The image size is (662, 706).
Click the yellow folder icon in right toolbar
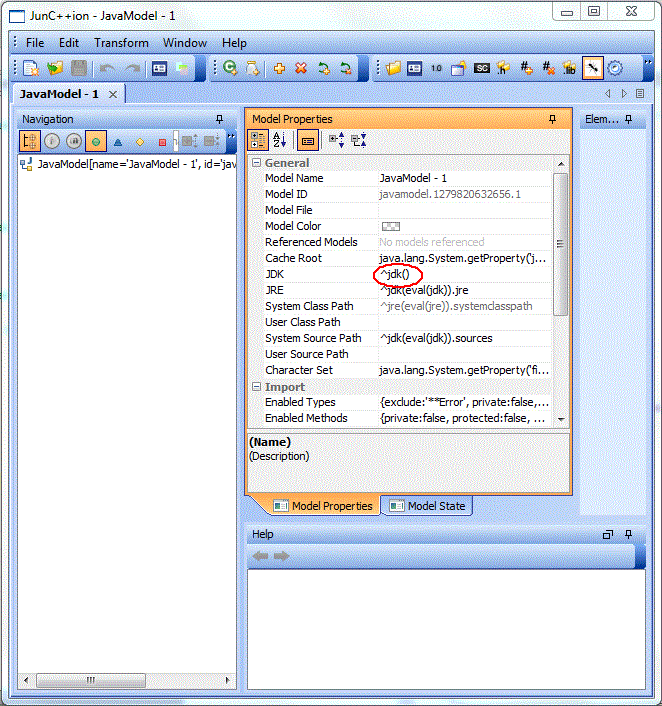tap(393, 68)
